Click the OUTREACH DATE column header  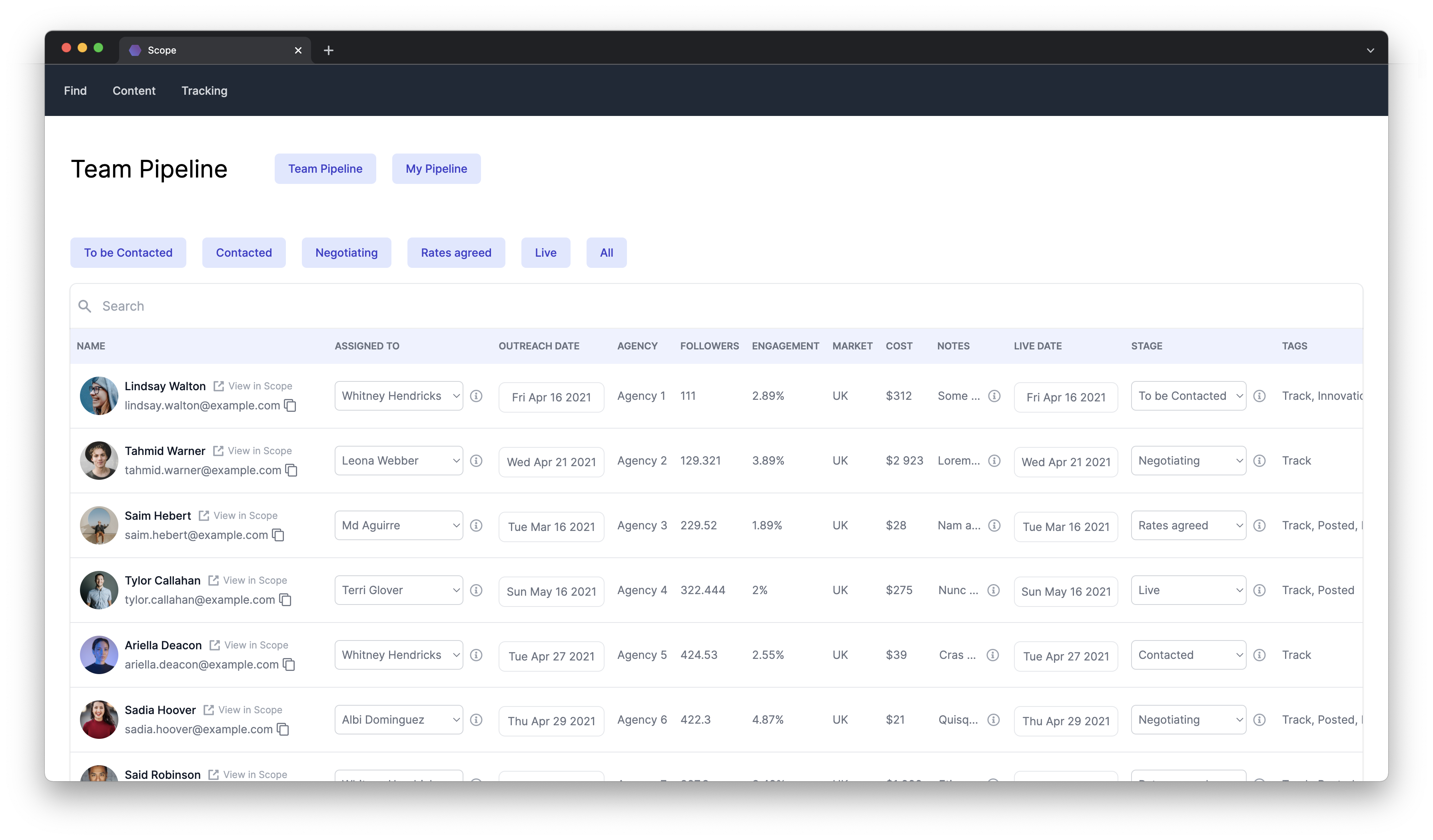pos(539,346)
